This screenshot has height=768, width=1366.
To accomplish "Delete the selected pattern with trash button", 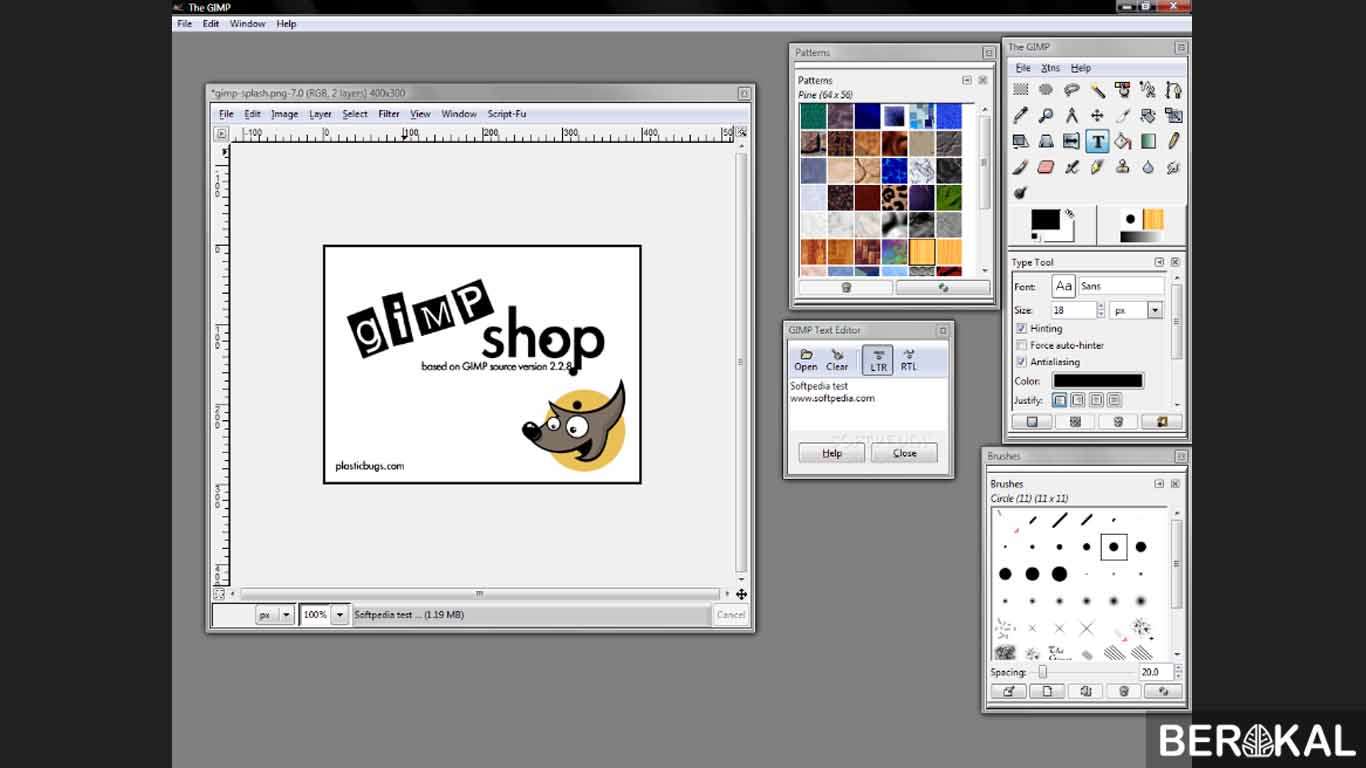I will pos(846,287).
